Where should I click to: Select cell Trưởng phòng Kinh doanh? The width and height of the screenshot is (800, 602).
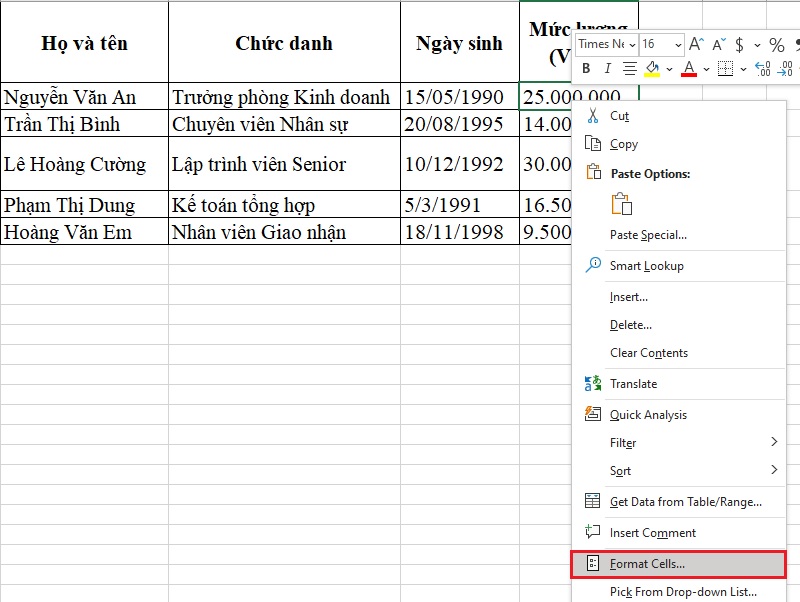(284, 96)
